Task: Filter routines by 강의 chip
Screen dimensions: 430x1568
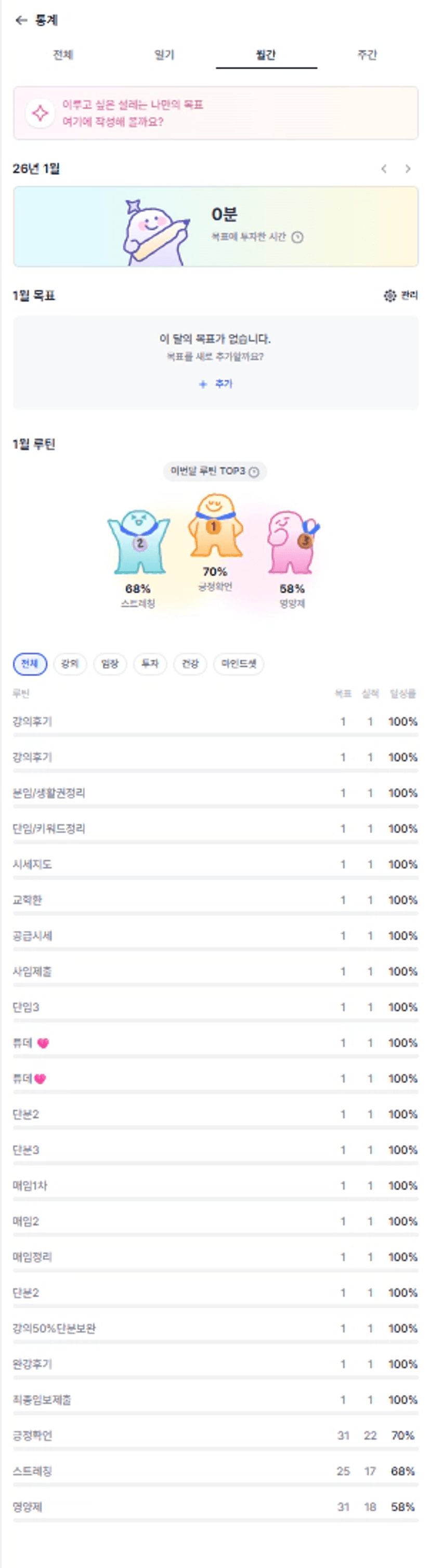Action: (x=70, y=664)
